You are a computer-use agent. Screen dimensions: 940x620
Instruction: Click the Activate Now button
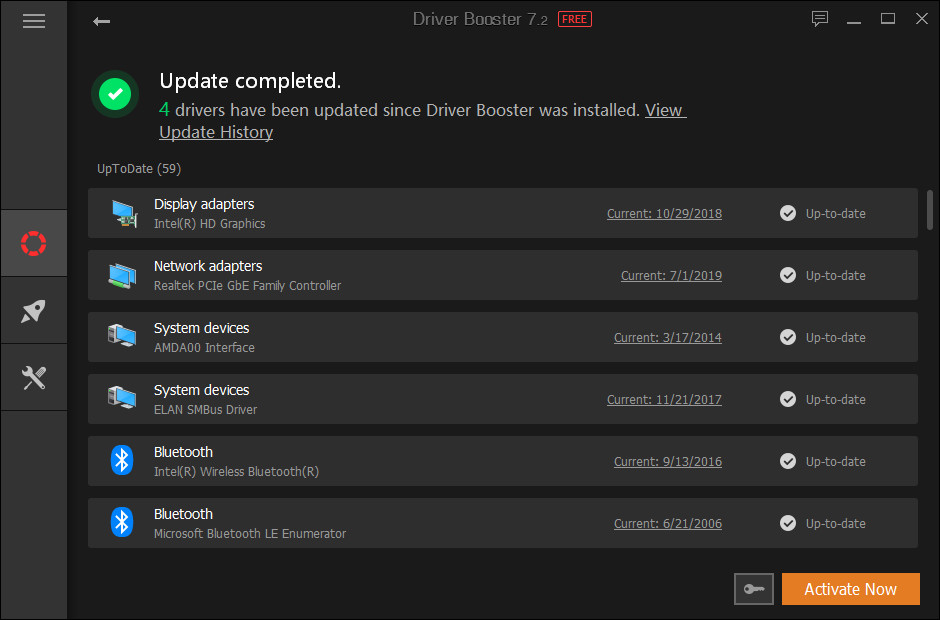point(850,589)
